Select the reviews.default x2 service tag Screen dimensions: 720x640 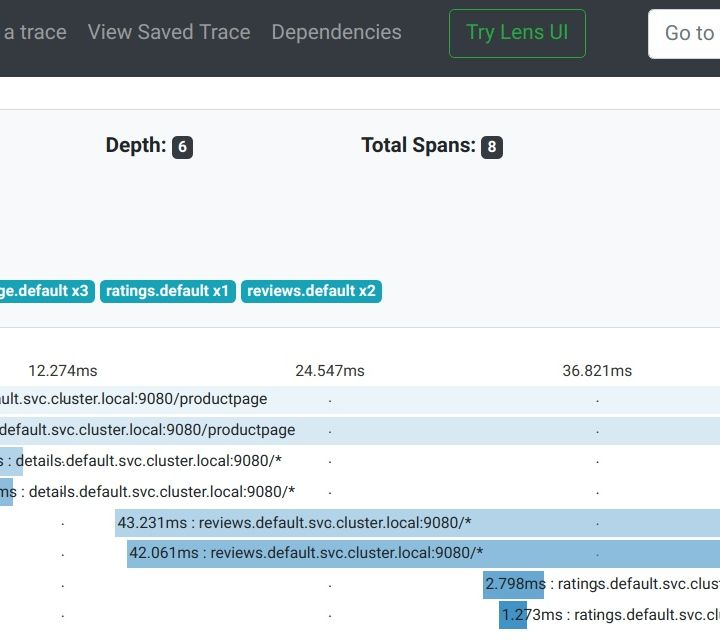pyautogui.click(x=311, y=291)
